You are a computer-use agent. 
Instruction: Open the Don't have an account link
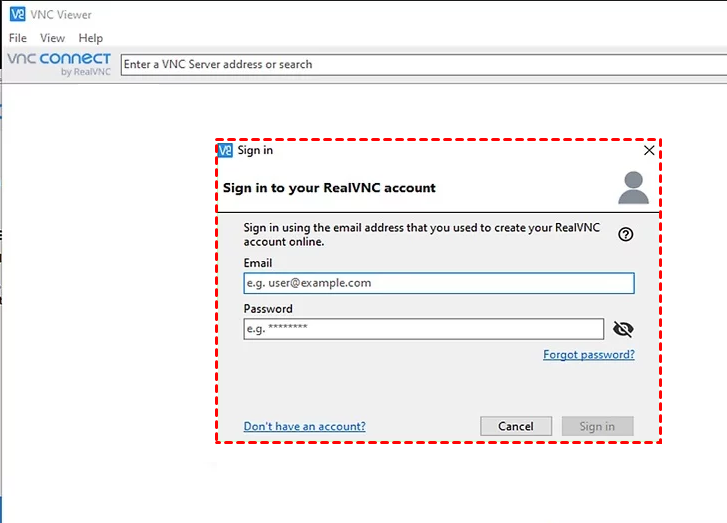tap(305, 426)
